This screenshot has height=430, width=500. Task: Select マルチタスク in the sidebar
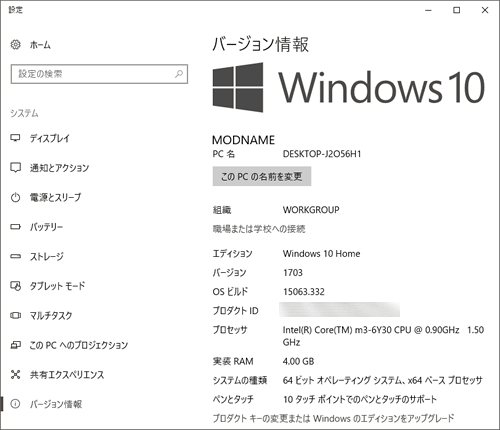(x=51, y=315)
